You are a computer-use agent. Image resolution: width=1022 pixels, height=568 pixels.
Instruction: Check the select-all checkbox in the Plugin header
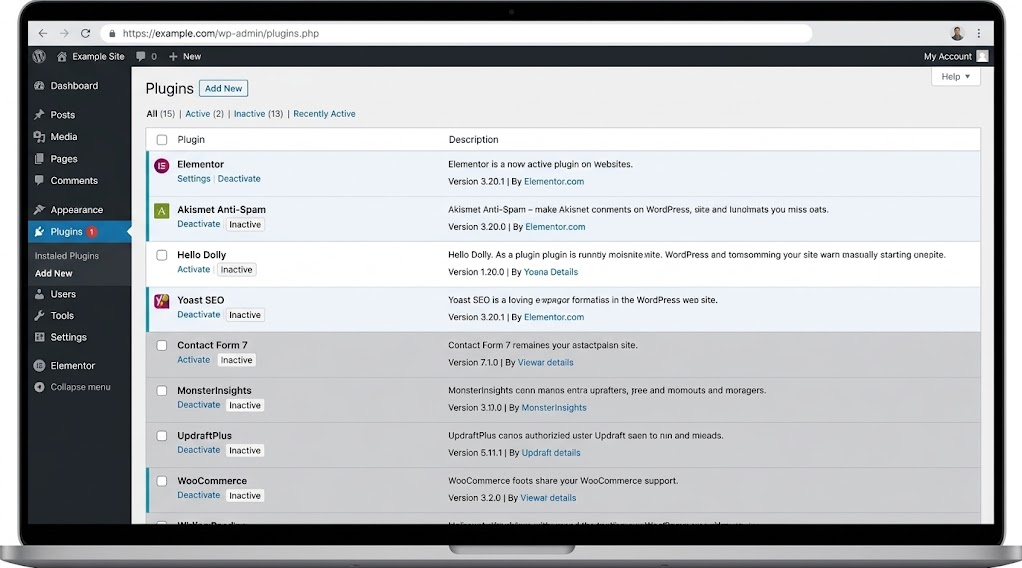click(x=162, y=140)
